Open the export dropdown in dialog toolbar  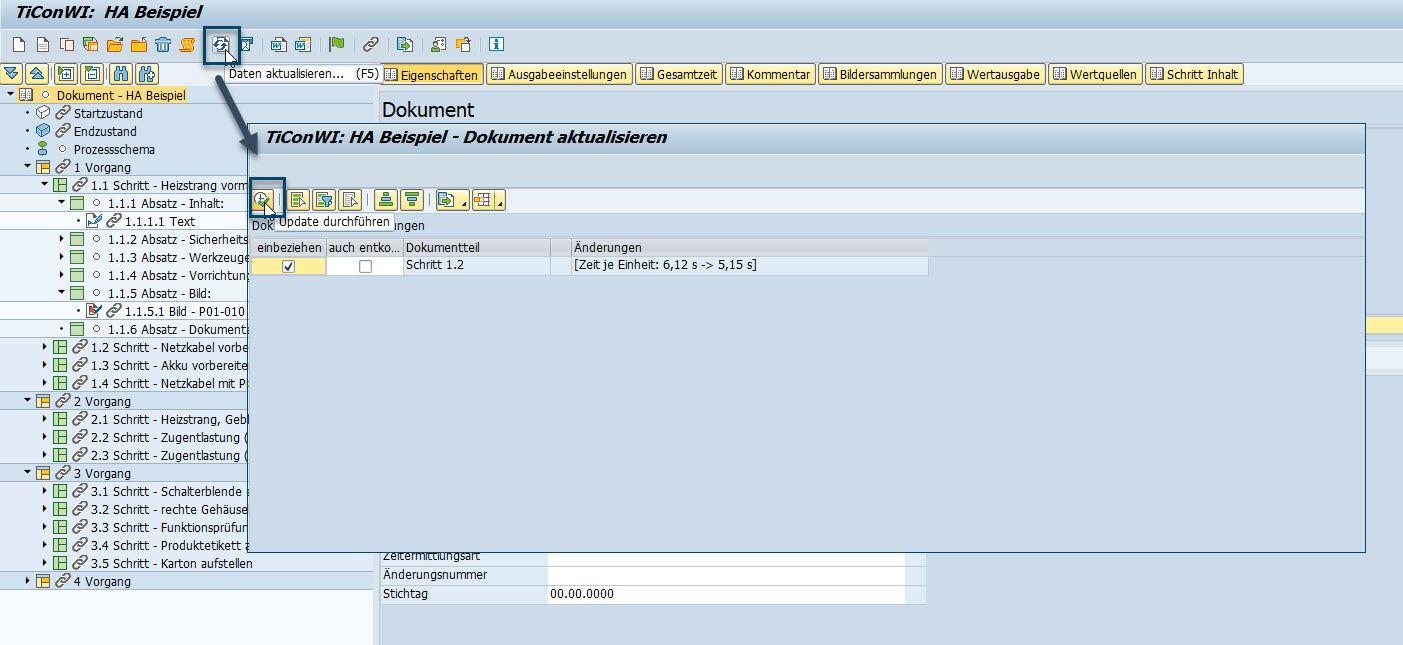[464, 202]
